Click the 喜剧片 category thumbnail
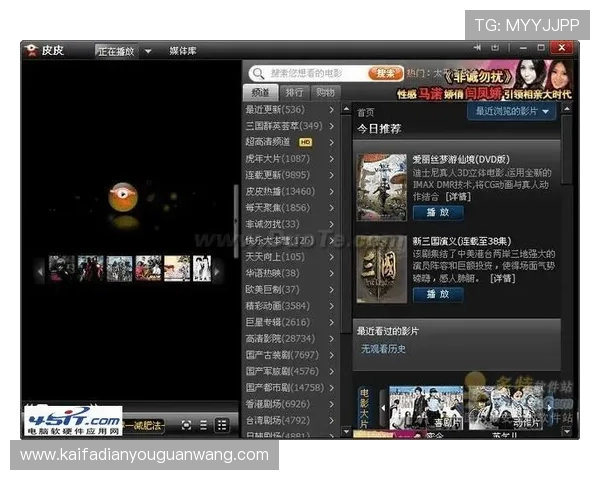 tap(426, 408)
